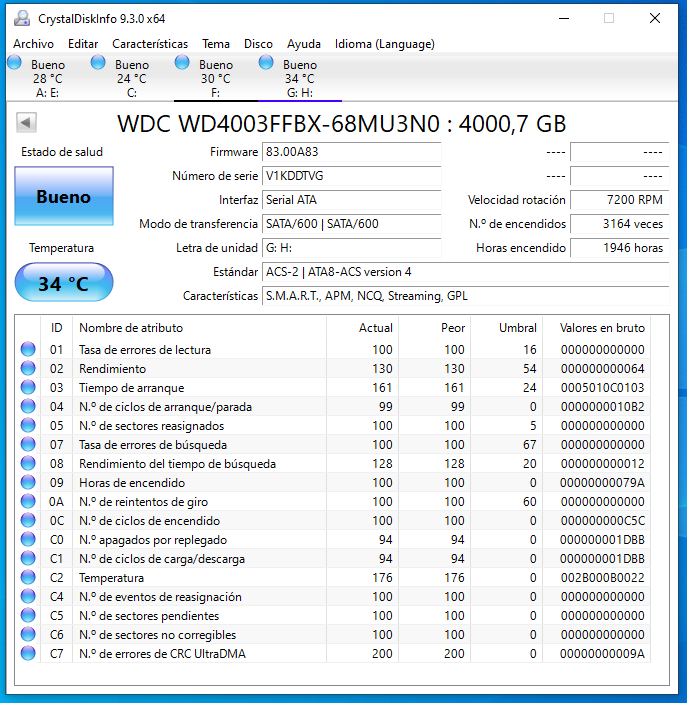Click raw value 0005010C0103
The height and width of the screenshot is (703, 687).
click(602, 387)
